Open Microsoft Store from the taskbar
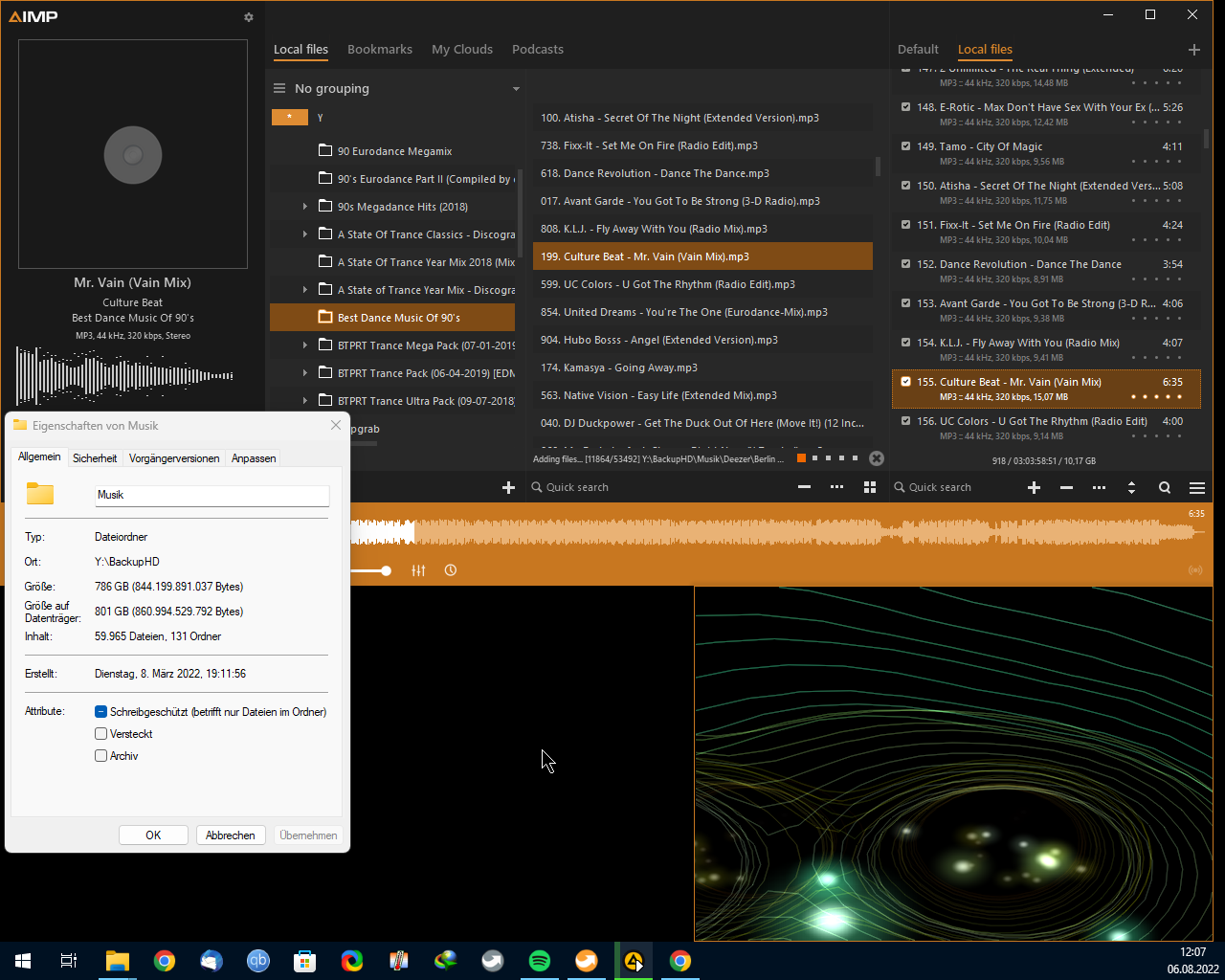Screen dimensions: 1225x980 [304, 961]
